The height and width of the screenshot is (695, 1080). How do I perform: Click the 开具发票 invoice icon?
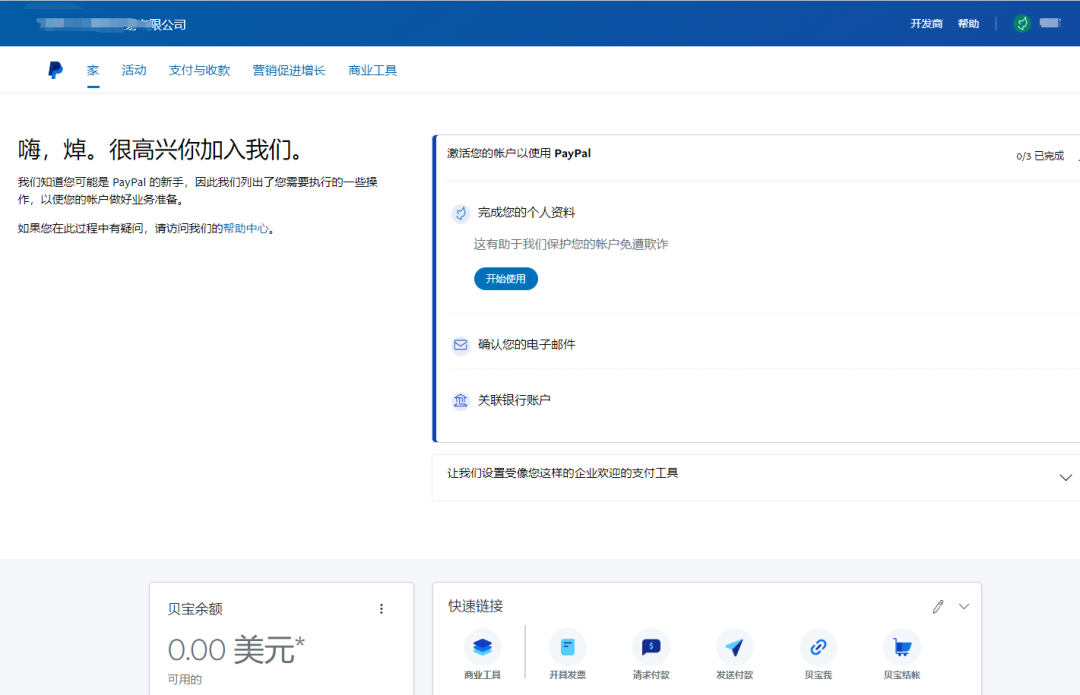coord(567,648)
